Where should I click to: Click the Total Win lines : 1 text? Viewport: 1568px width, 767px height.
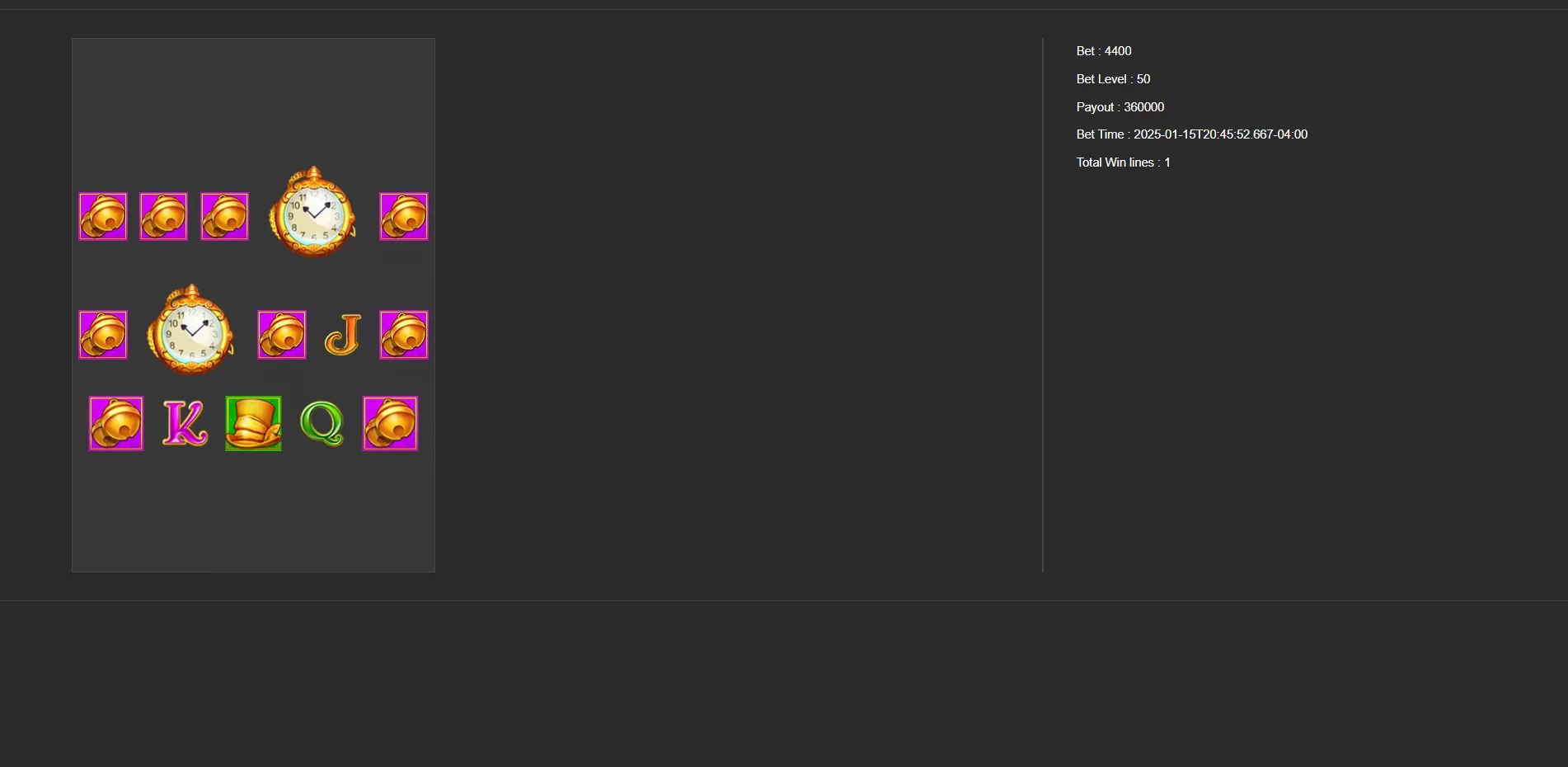[1124, 162]
